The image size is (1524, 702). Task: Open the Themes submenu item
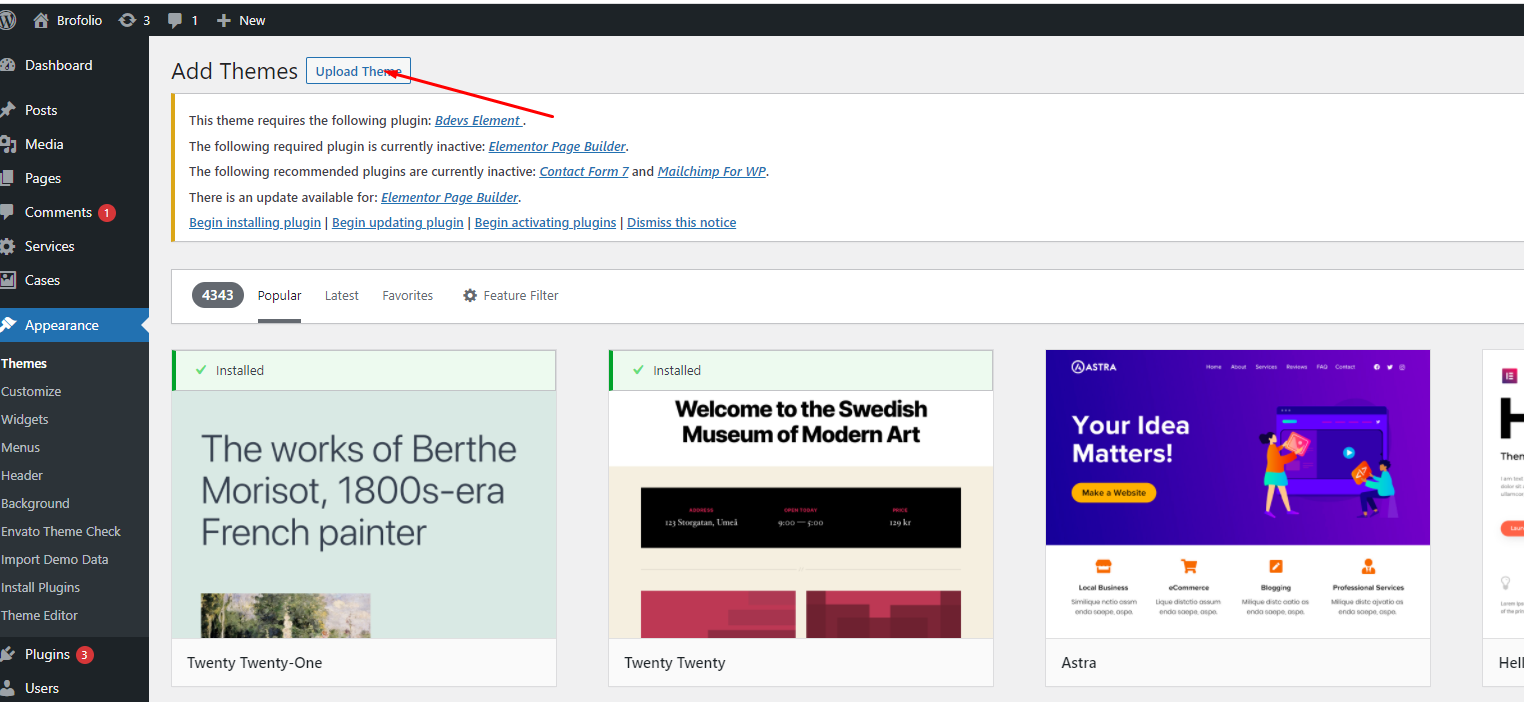click(24, 363)
